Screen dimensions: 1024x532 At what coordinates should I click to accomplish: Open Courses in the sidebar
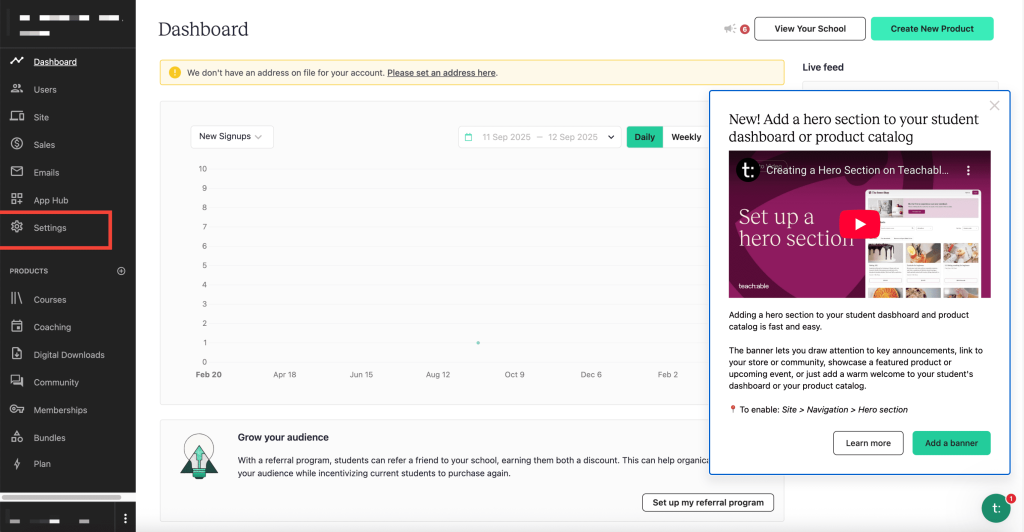[50, 299]
